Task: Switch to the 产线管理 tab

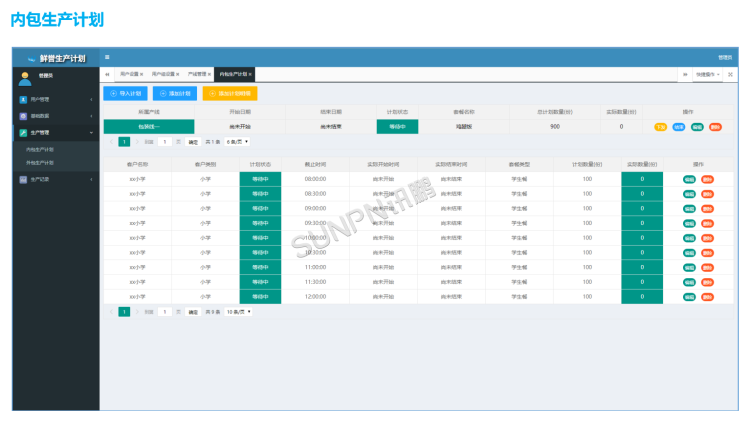Action: click(x=197, y=74)
